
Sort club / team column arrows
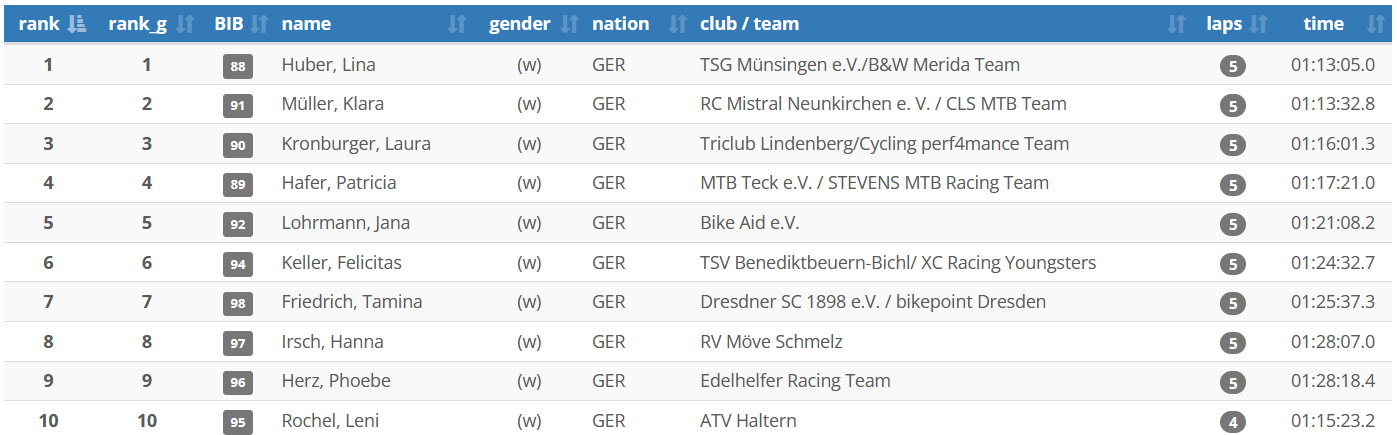pos(1176,24)
